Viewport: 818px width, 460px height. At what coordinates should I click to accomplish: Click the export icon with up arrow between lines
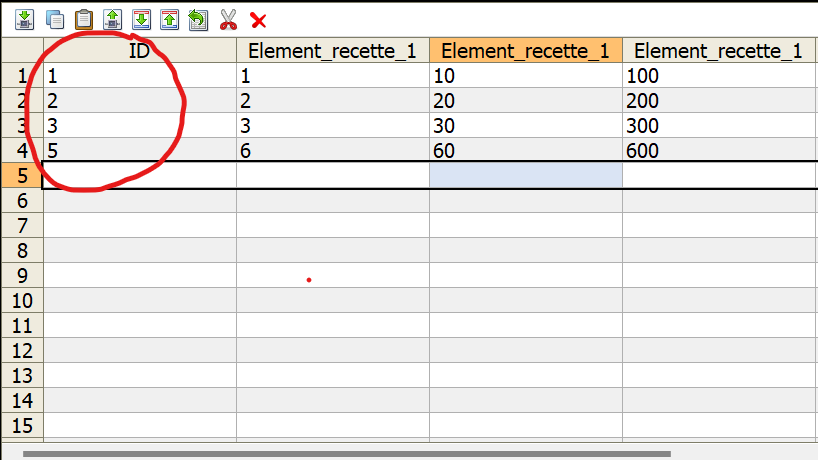(170, 20)
